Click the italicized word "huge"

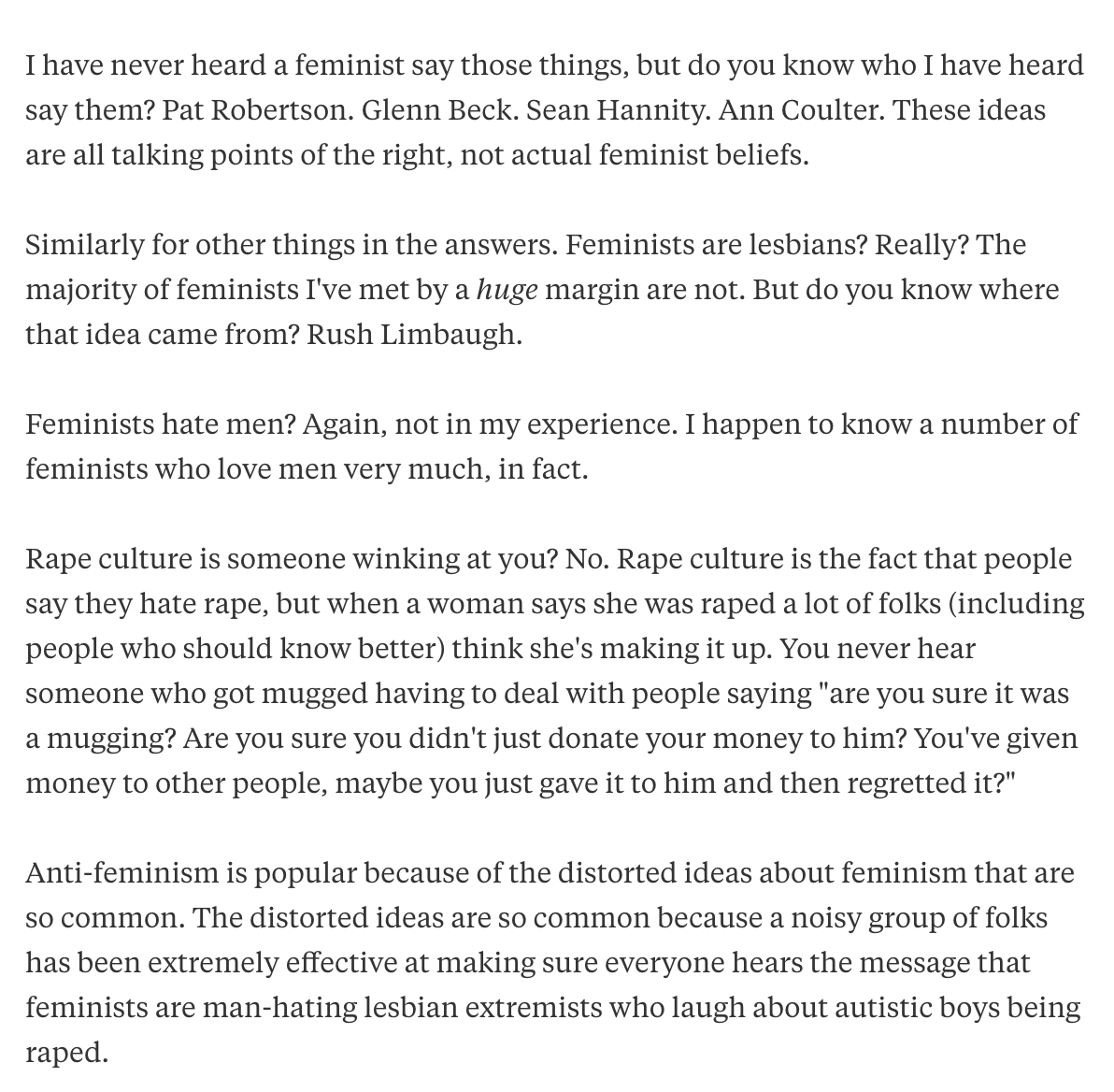(507, 290)
